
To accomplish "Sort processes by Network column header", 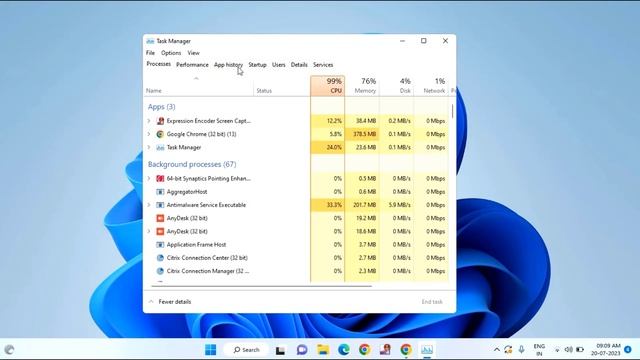I will tap(431, 86).
